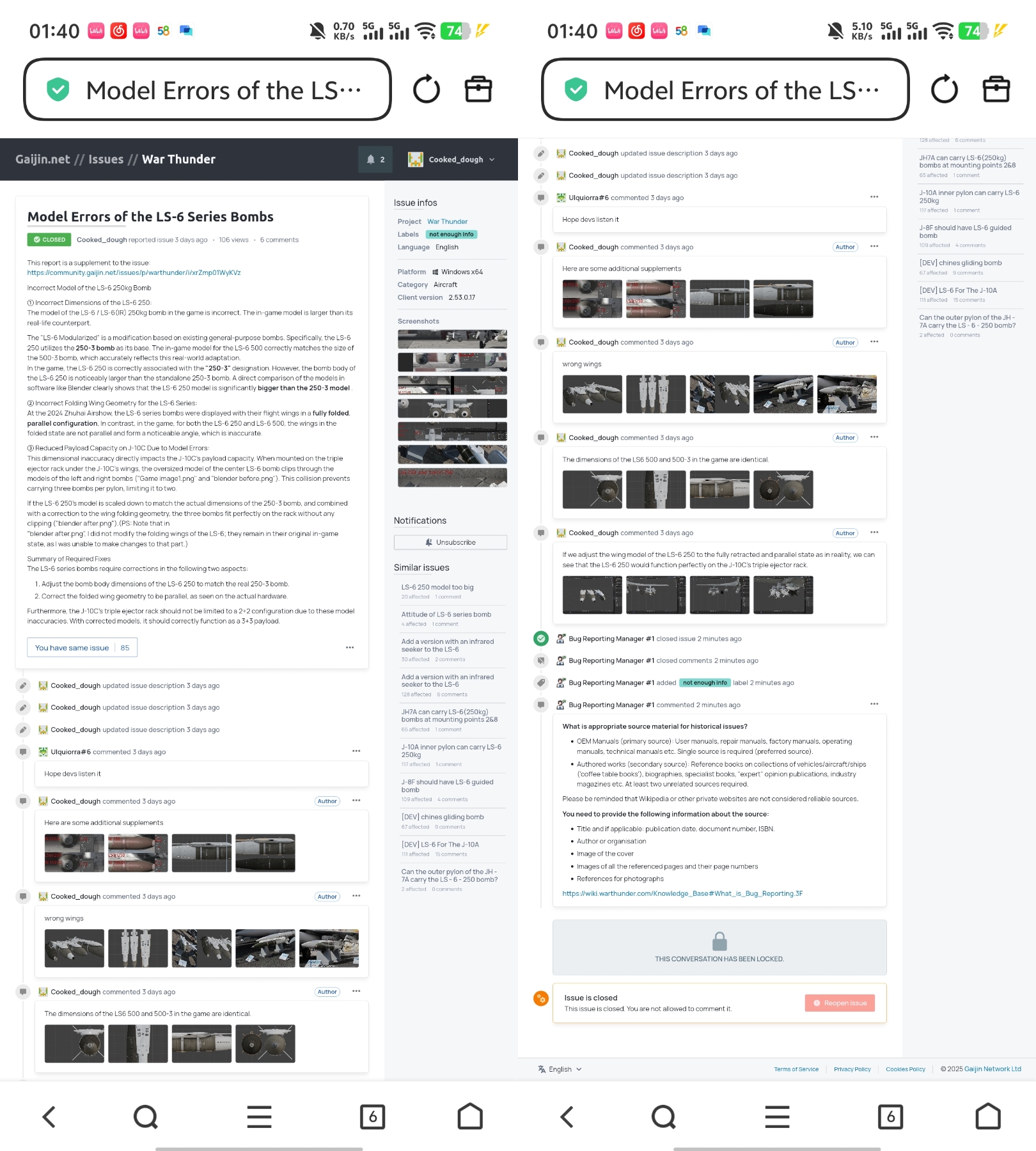Reload page using left browser refresh icon
1036x1151 pixels.
[x=427, y=90]
